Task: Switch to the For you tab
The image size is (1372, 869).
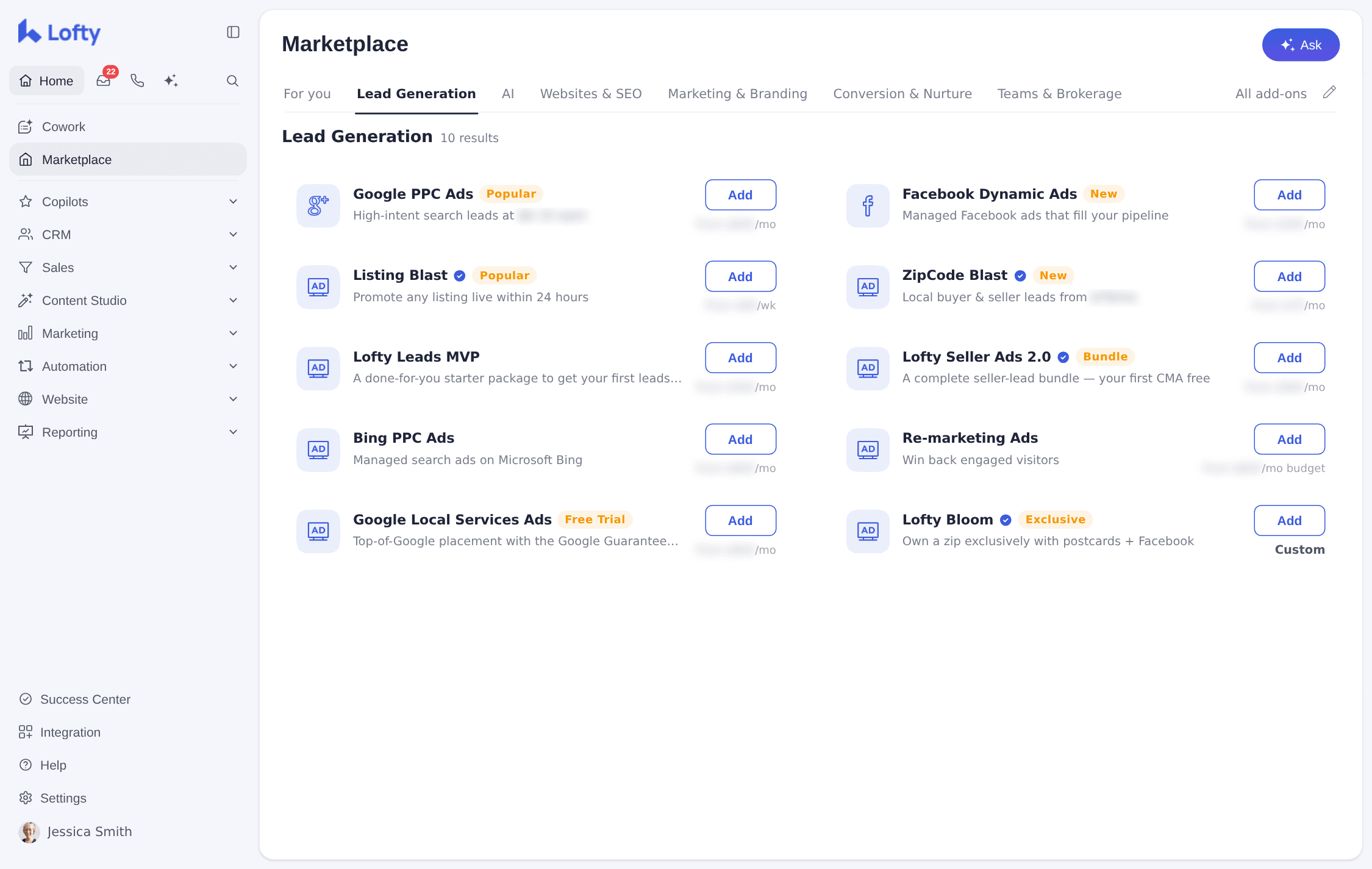Action: (307, 94)
